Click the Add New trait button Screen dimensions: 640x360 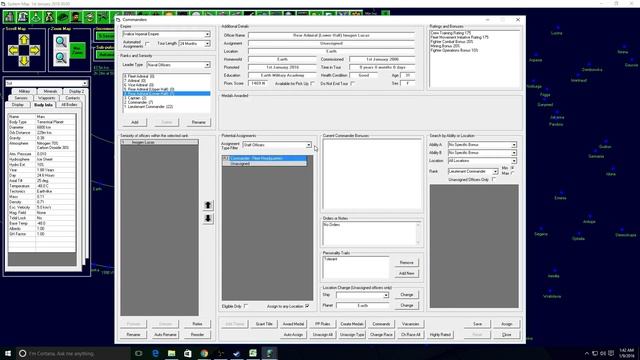407,273
